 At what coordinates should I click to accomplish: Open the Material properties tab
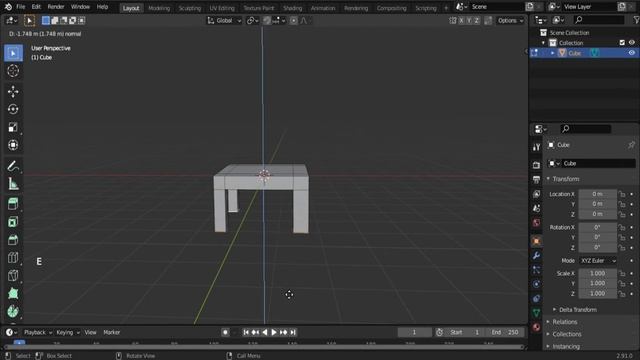coord(536,327)
